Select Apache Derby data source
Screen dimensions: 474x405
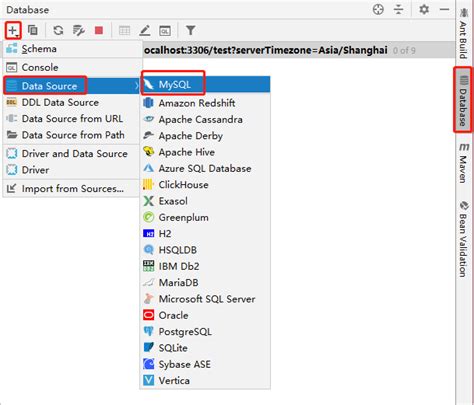(x=205, y=136)
